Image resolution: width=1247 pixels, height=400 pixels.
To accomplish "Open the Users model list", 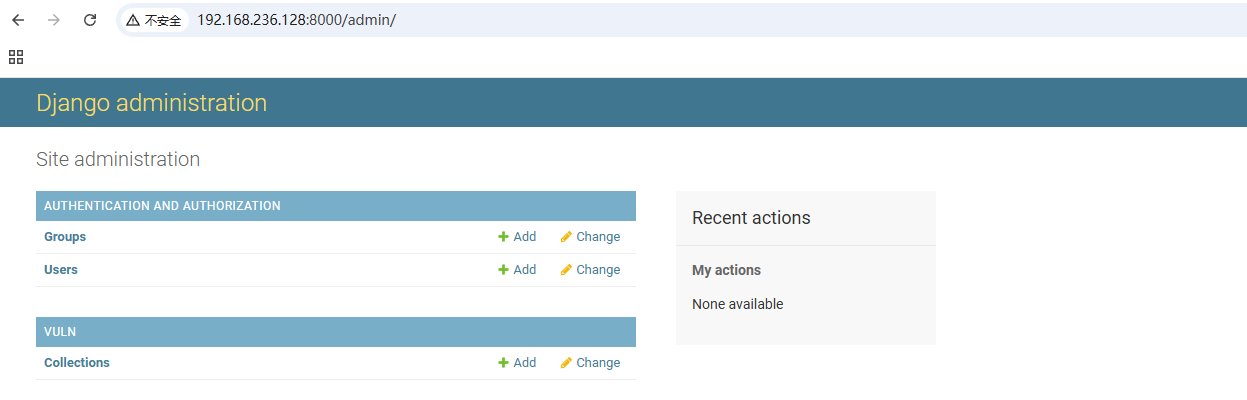I will pos(61,270).
